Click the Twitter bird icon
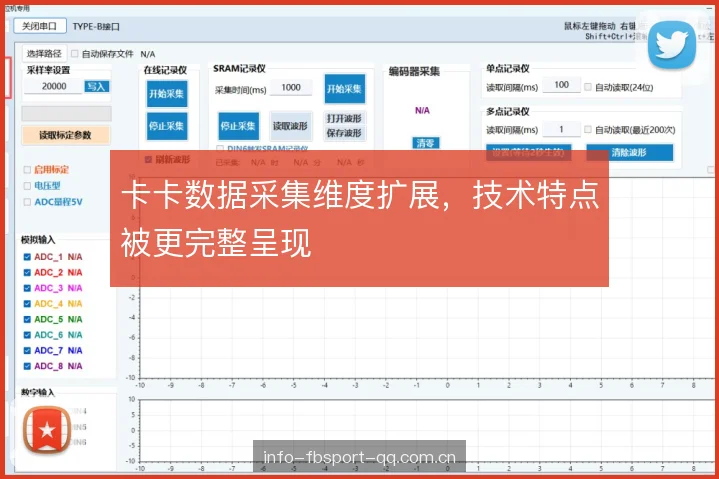Screen dimensions: 719x479 point(672,45)
